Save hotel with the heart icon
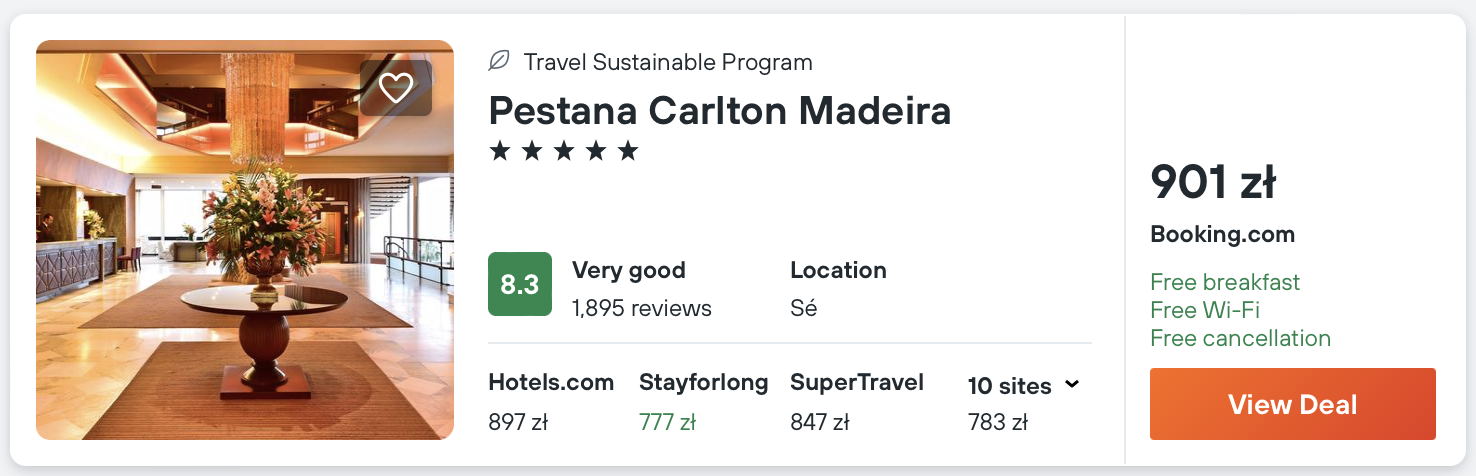The height and width of the screenshot is (476, 1476). point(396,88)
